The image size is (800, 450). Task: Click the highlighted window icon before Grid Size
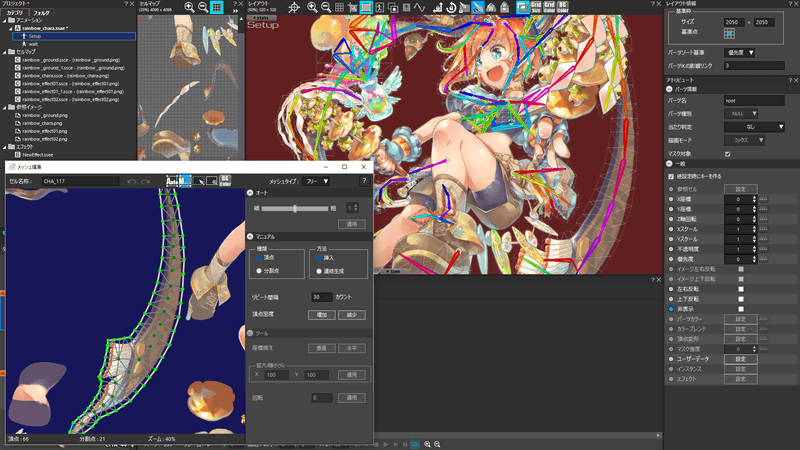522,7
